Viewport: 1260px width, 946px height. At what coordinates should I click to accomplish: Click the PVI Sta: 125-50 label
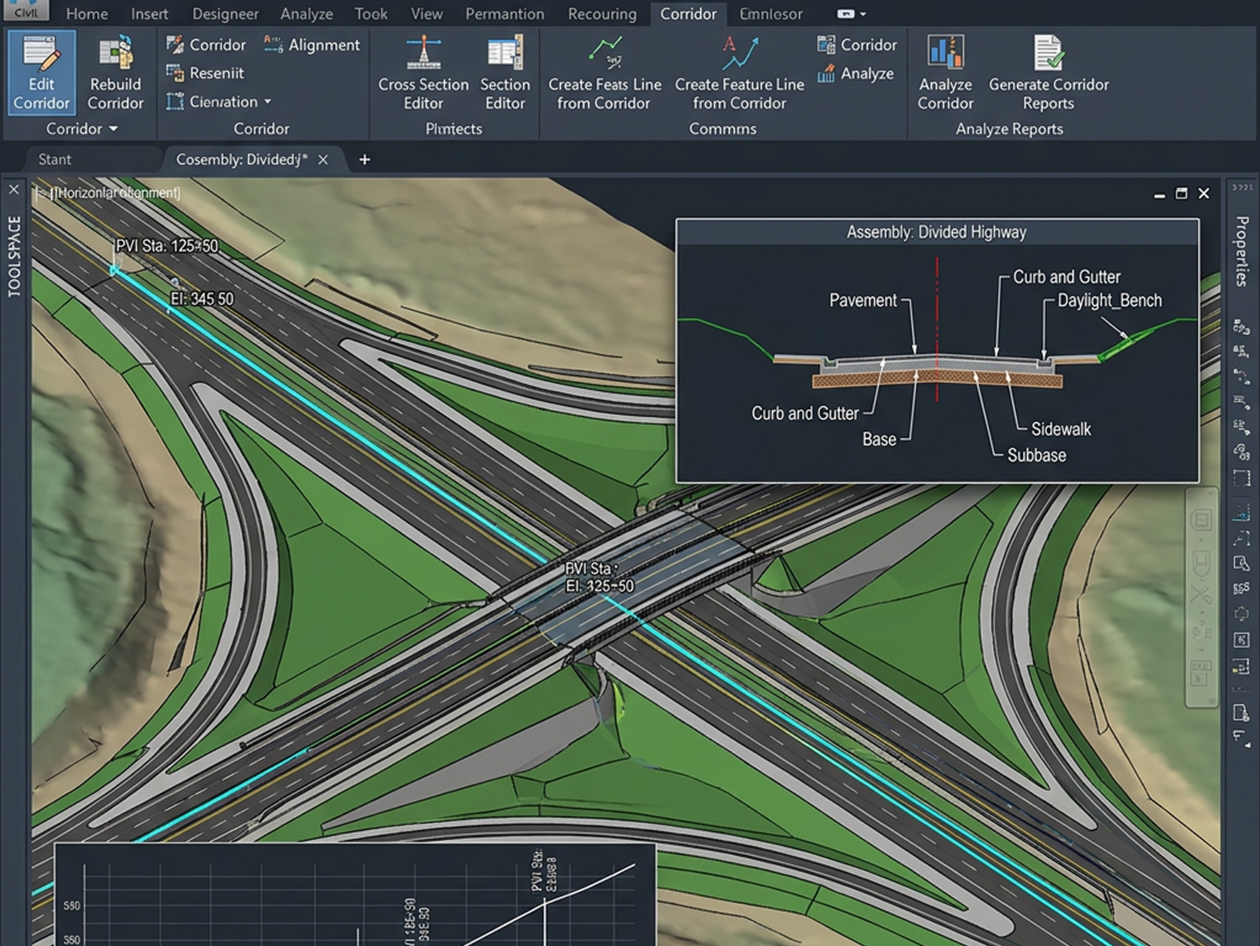click(166, 246)
